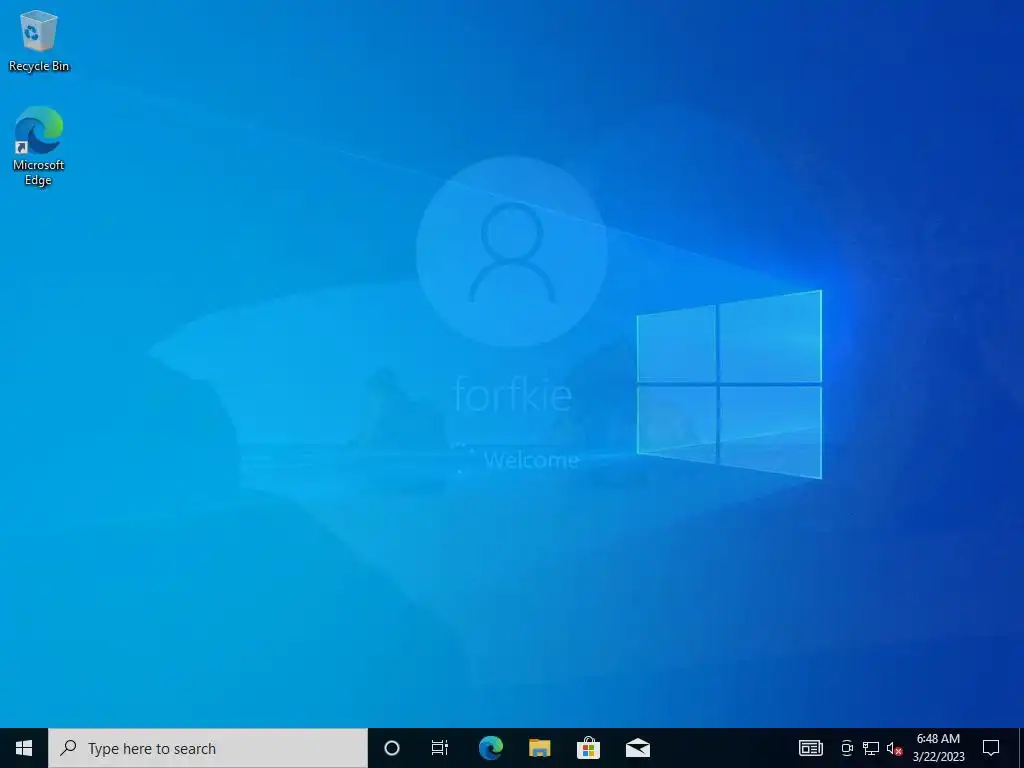The width and height of the screenshot is (1024, 768).
Task: Open Cortana circle button on taskbar
Action: (x=392, y=748)
